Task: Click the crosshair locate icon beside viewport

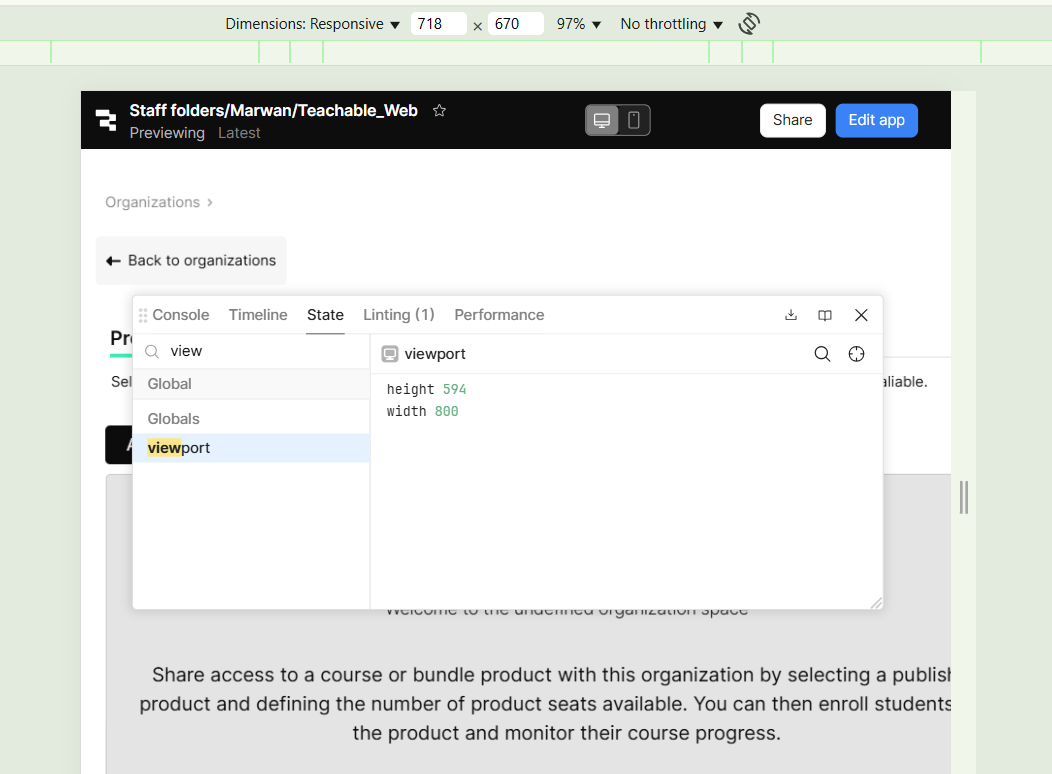Action: pyautogui.click(x=856, y=354)
